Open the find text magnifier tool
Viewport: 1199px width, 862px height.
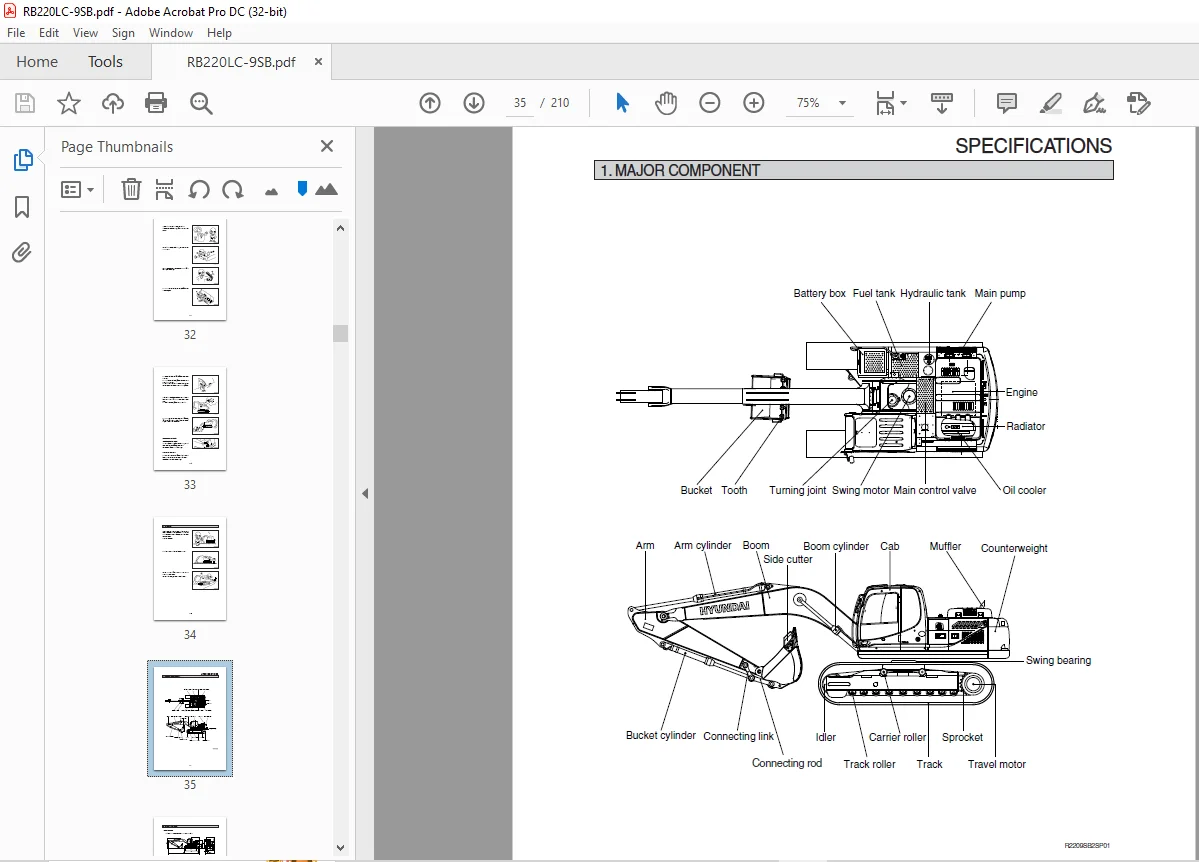coord(201,103)
